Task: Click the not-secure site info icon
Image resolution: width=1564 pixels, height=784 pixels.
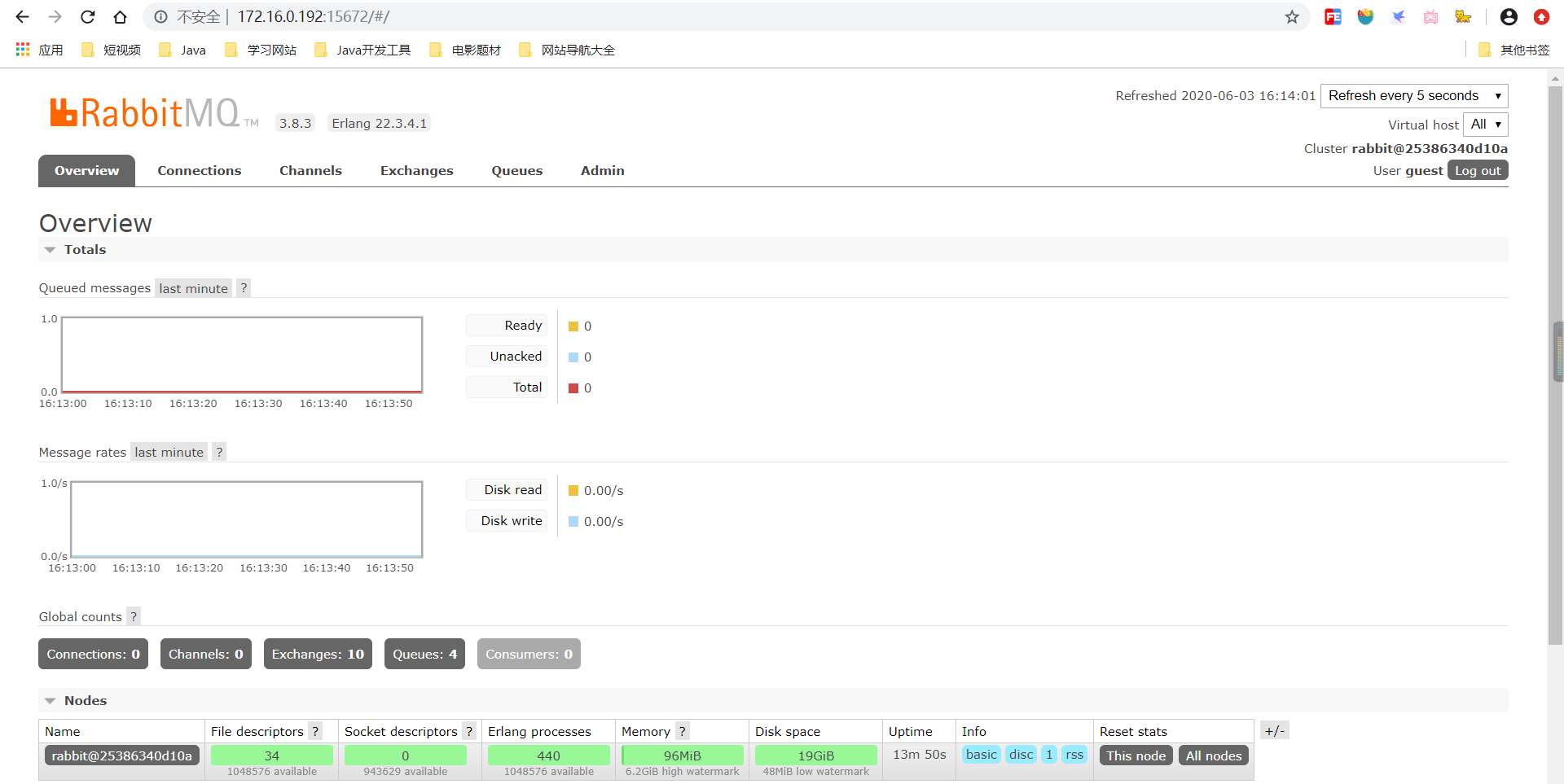Action: click(x=161, y=17)
